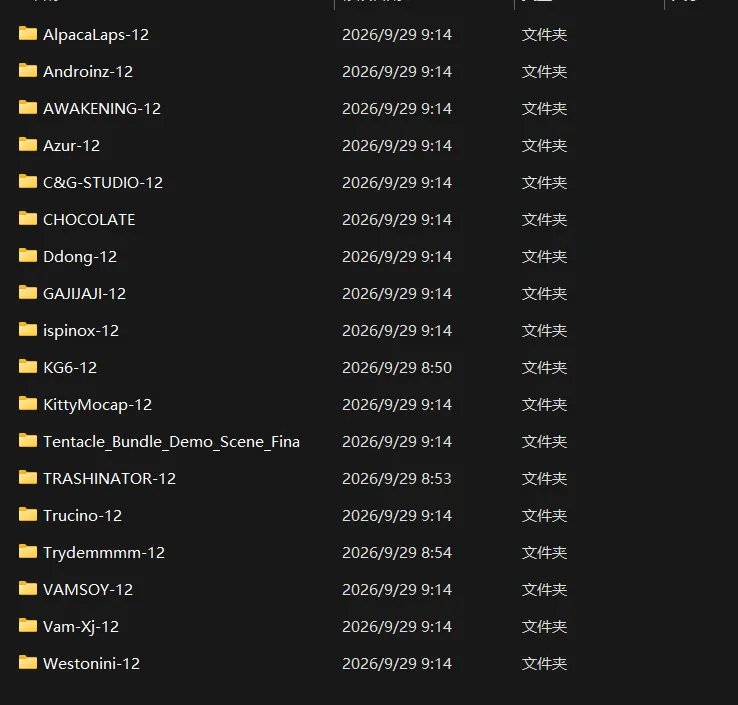Select the Vam-Xj-12 folder name
The width and height of the screenshot is (738, 705).
pyautogui.click(x=80, y=627)
